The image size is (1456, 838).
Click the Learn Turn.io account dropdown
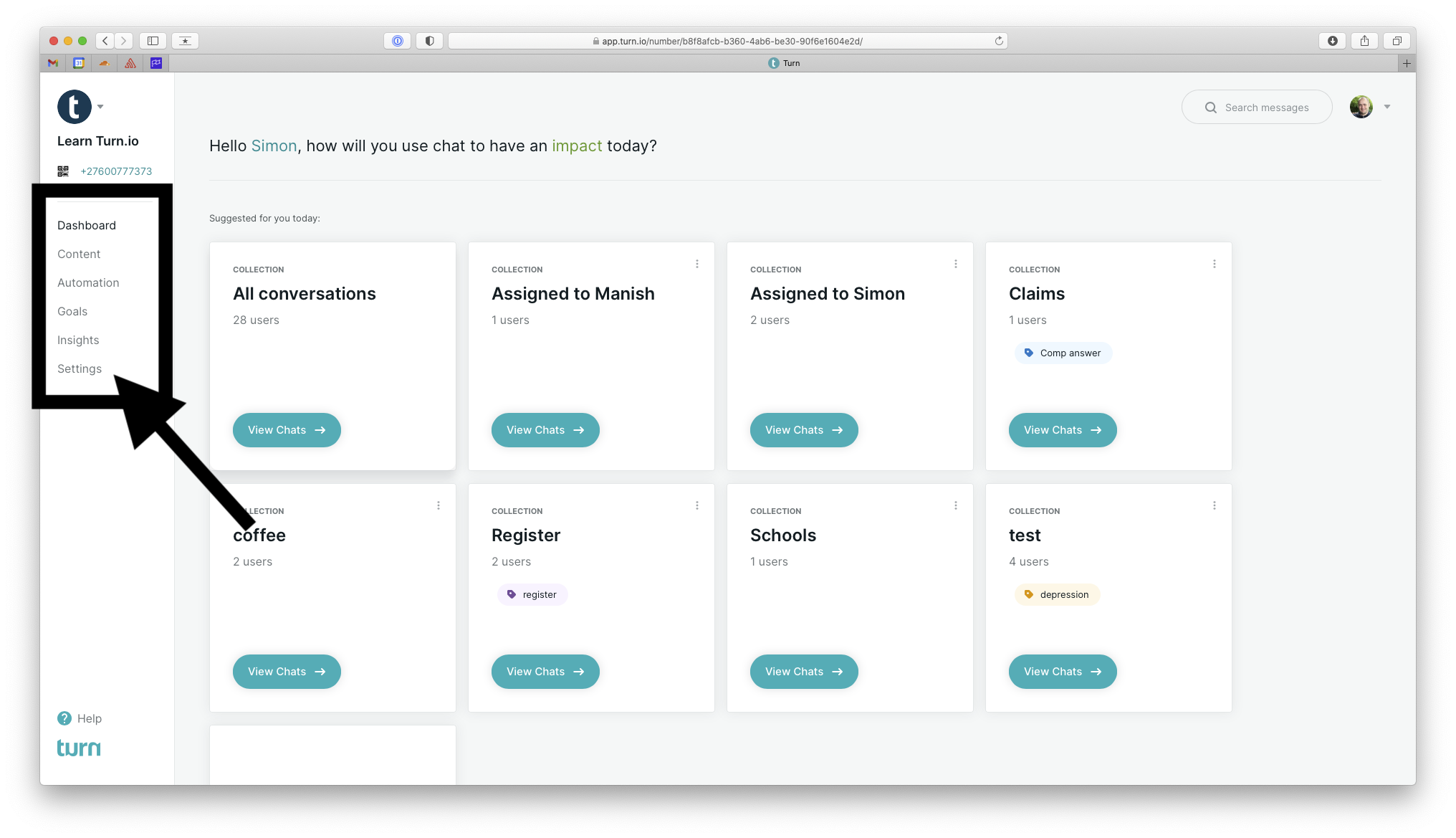(101, 107)
